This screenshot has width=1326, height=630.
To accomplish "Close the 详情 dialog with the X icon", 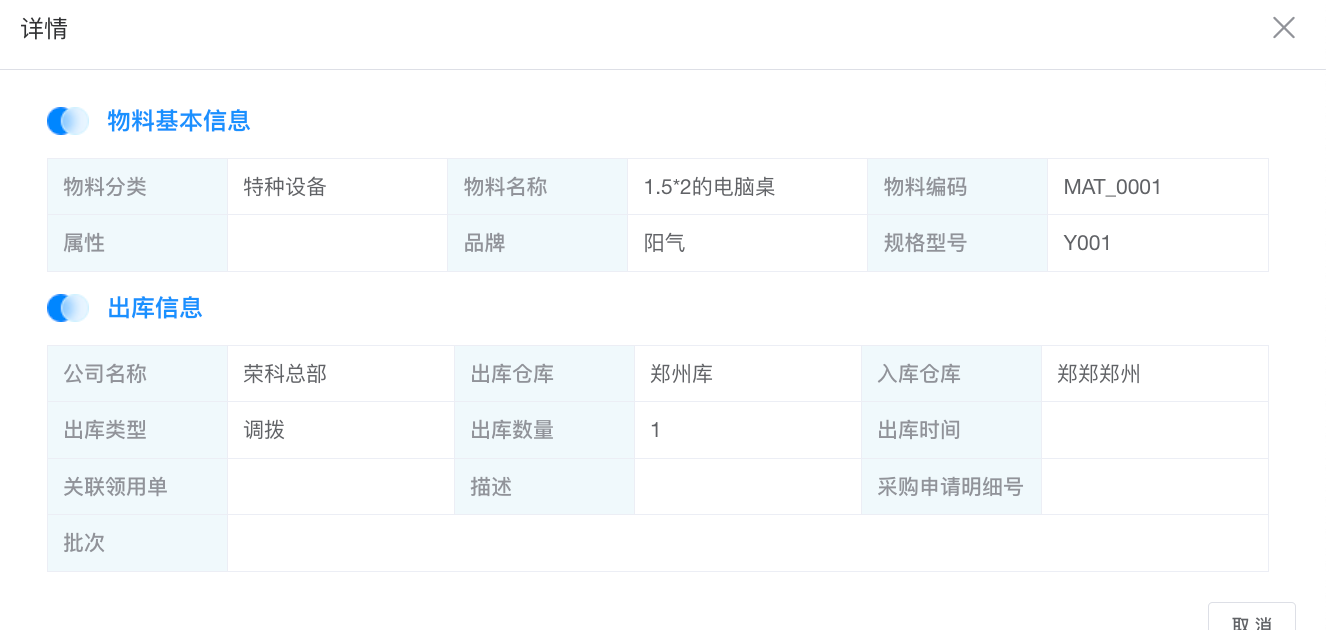I will [1283, 28].
